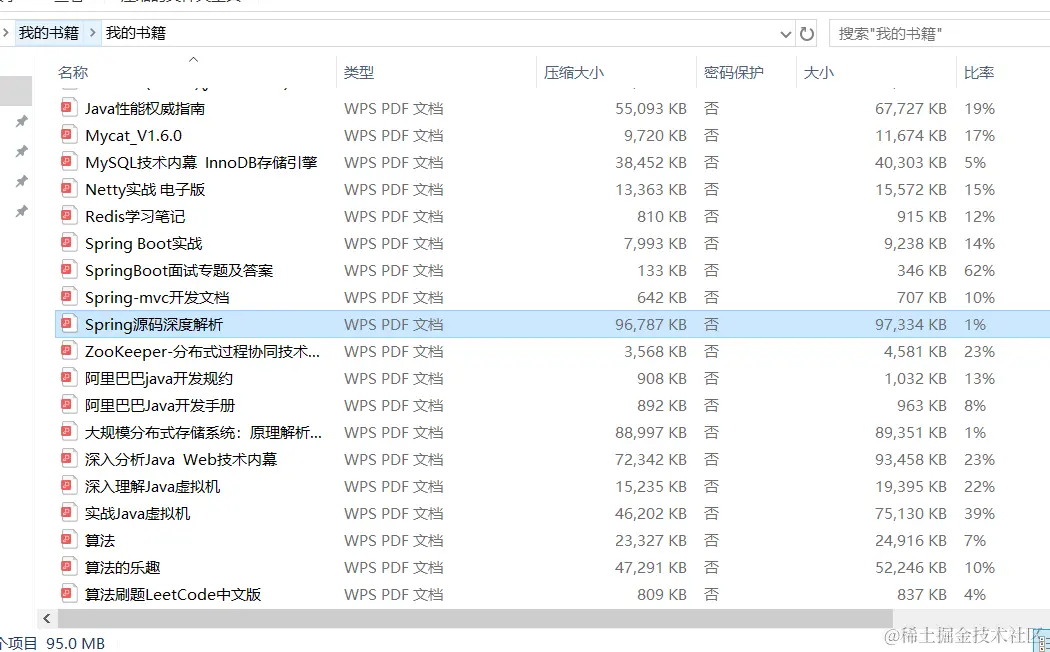Open the 算法刷题LeetCode中文版 file icon
This screenshot has width=1050, height=652.
click(68, 594)
